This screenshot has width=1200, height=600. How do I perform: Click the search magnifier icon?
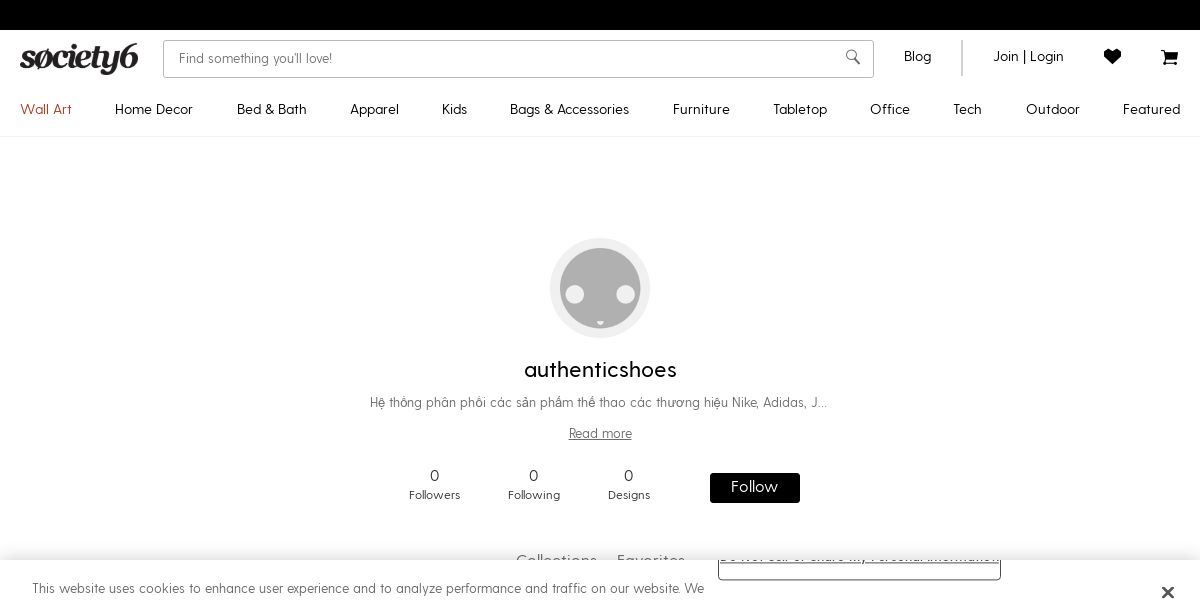(x=853, y=57)
